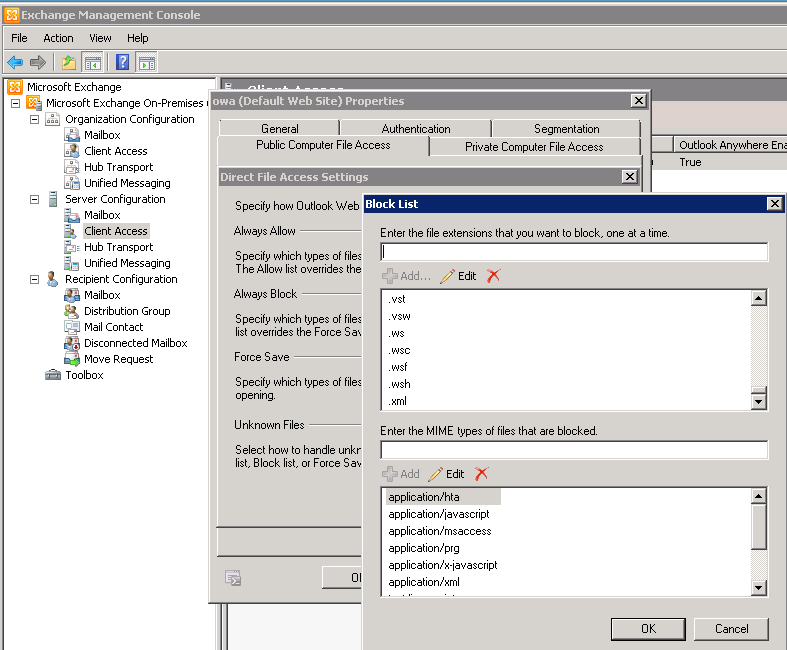This screenshot has width=787, height=650.
Task: Open the View menu
Action: point(100,38)
